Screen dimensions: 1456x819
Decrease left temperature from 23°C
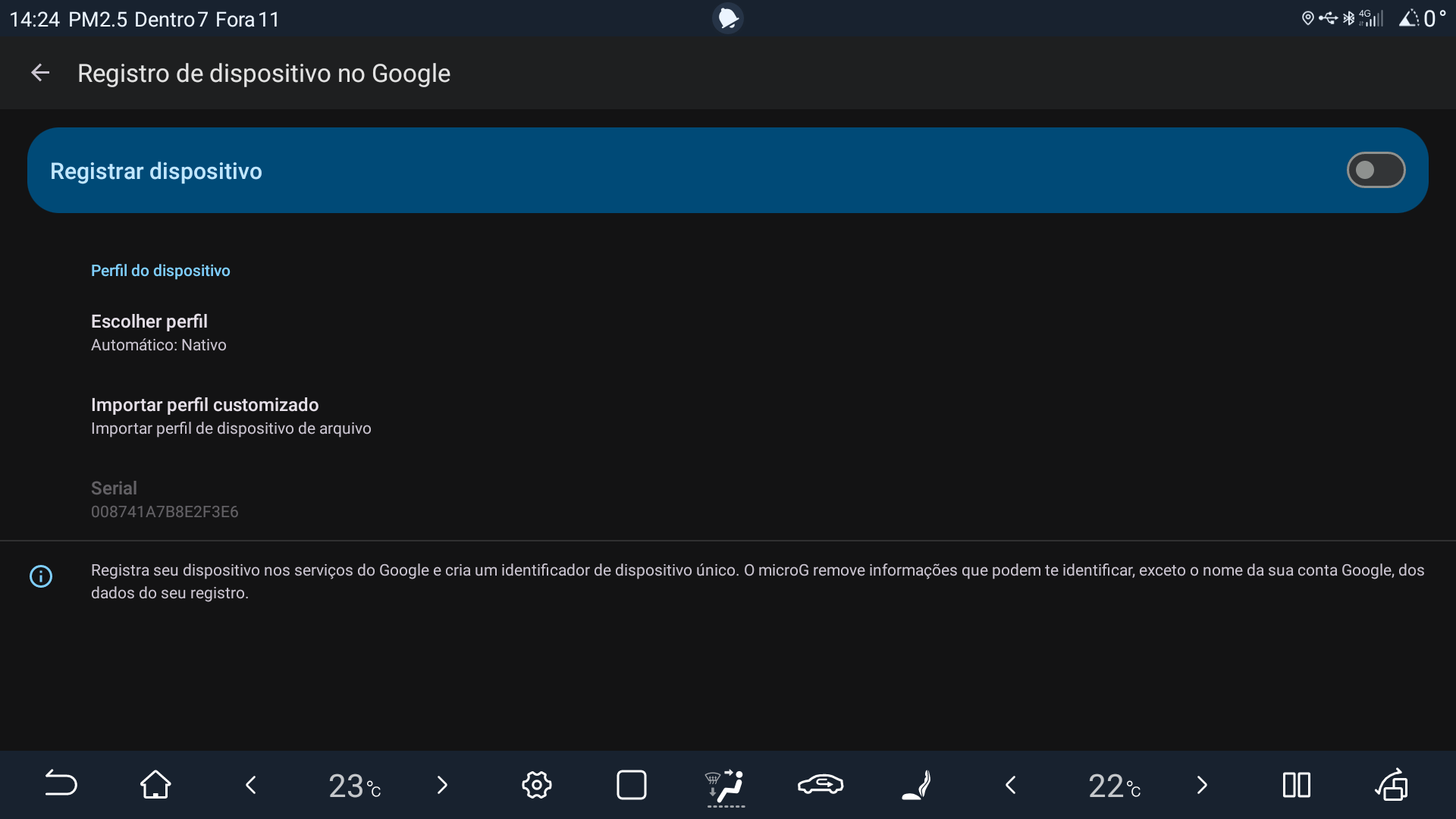(251, 784)
